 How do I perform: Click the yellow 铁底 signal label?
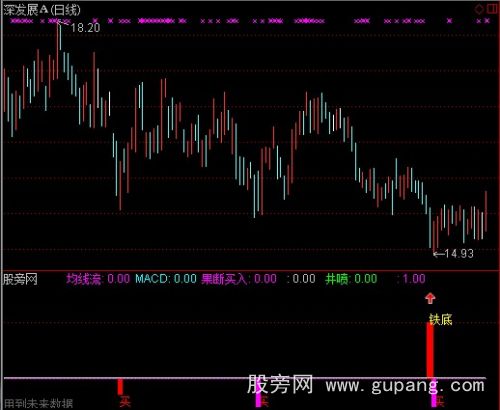pos(440,320)
